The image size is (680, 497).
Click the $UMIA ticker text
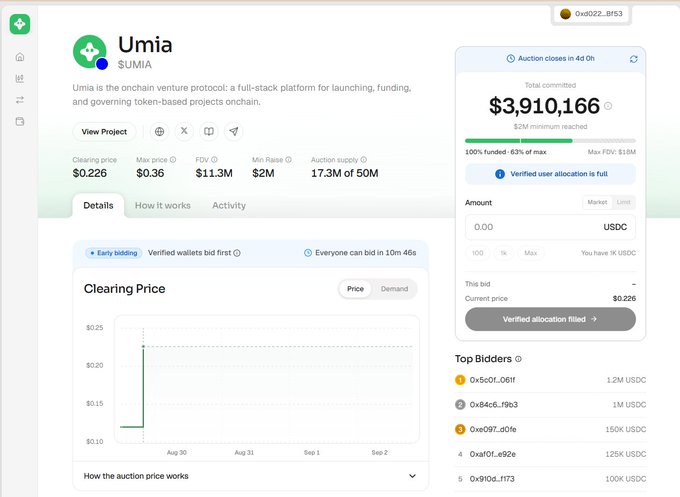pos(135,65)
